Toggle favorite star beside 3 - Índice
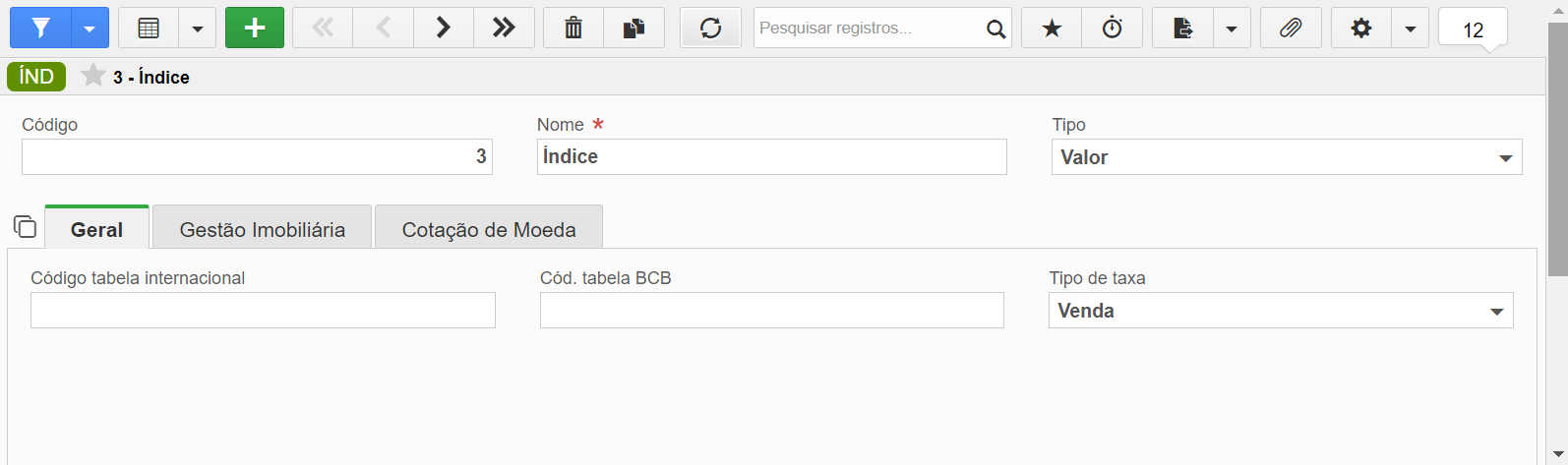Image resolution: width=1568 pixels, height=465 pixels. tap(93, 76)
